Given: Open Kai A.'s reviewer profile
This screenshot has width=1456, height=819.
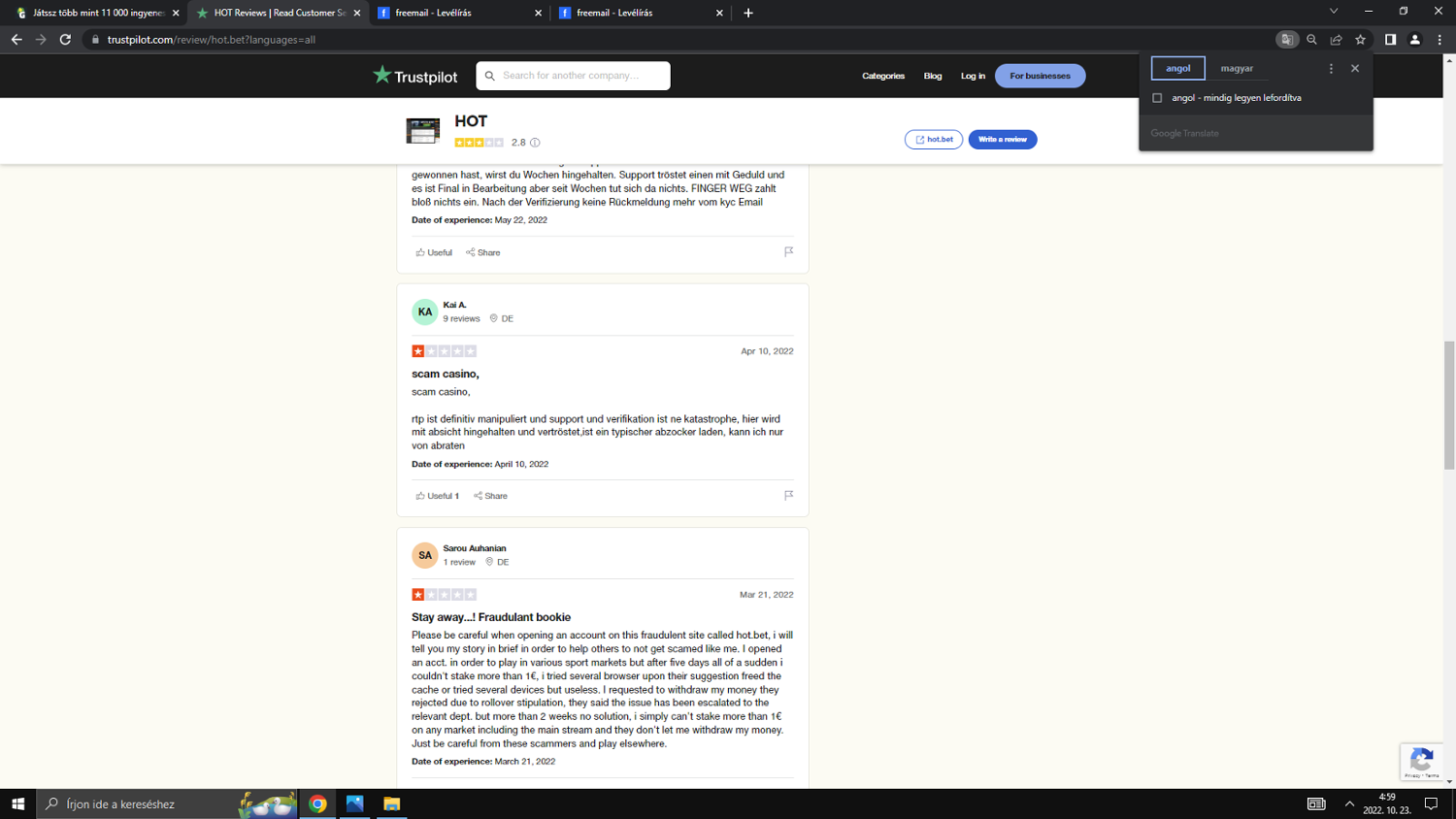Looking at the screenshot, I should (454, 305).
